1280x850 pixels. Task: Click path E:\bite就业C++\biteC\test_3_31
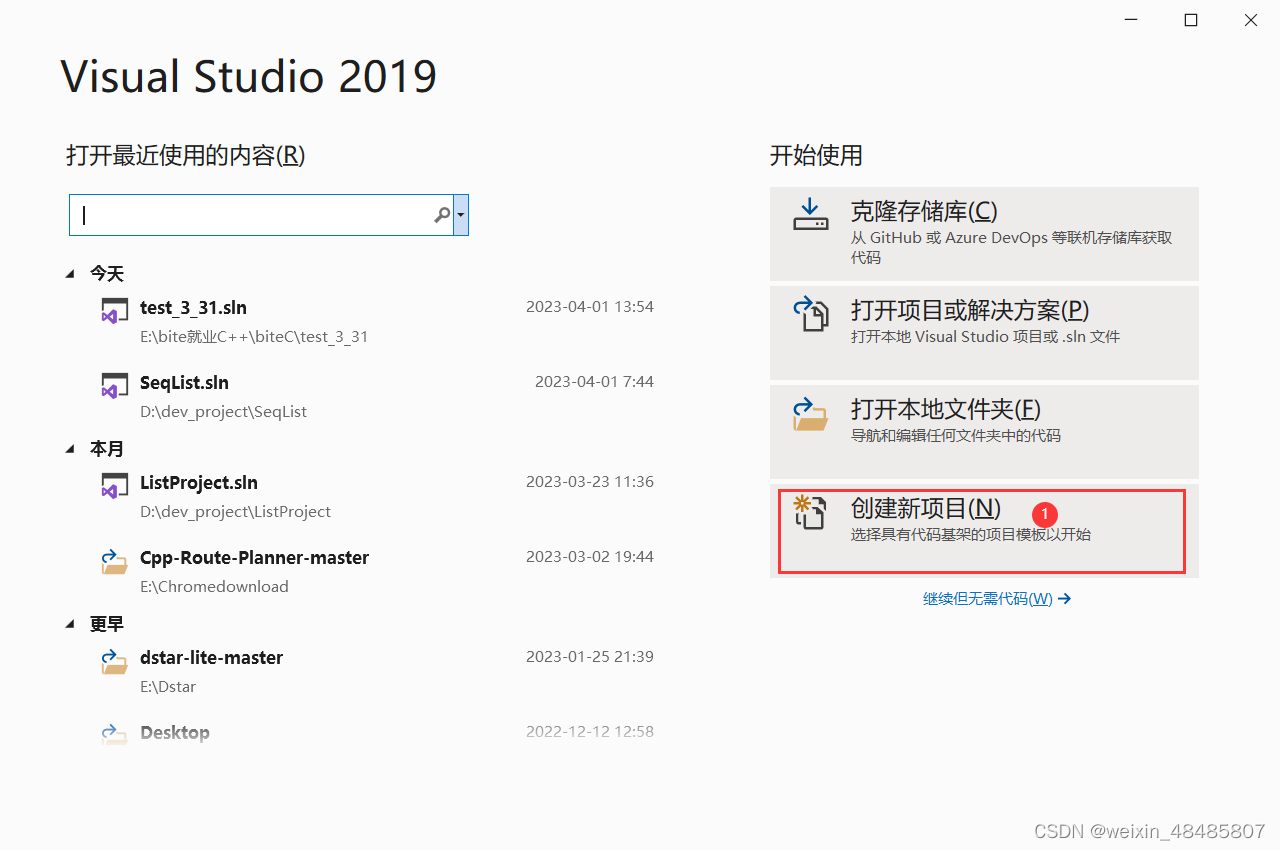click(x=254, y=337)
